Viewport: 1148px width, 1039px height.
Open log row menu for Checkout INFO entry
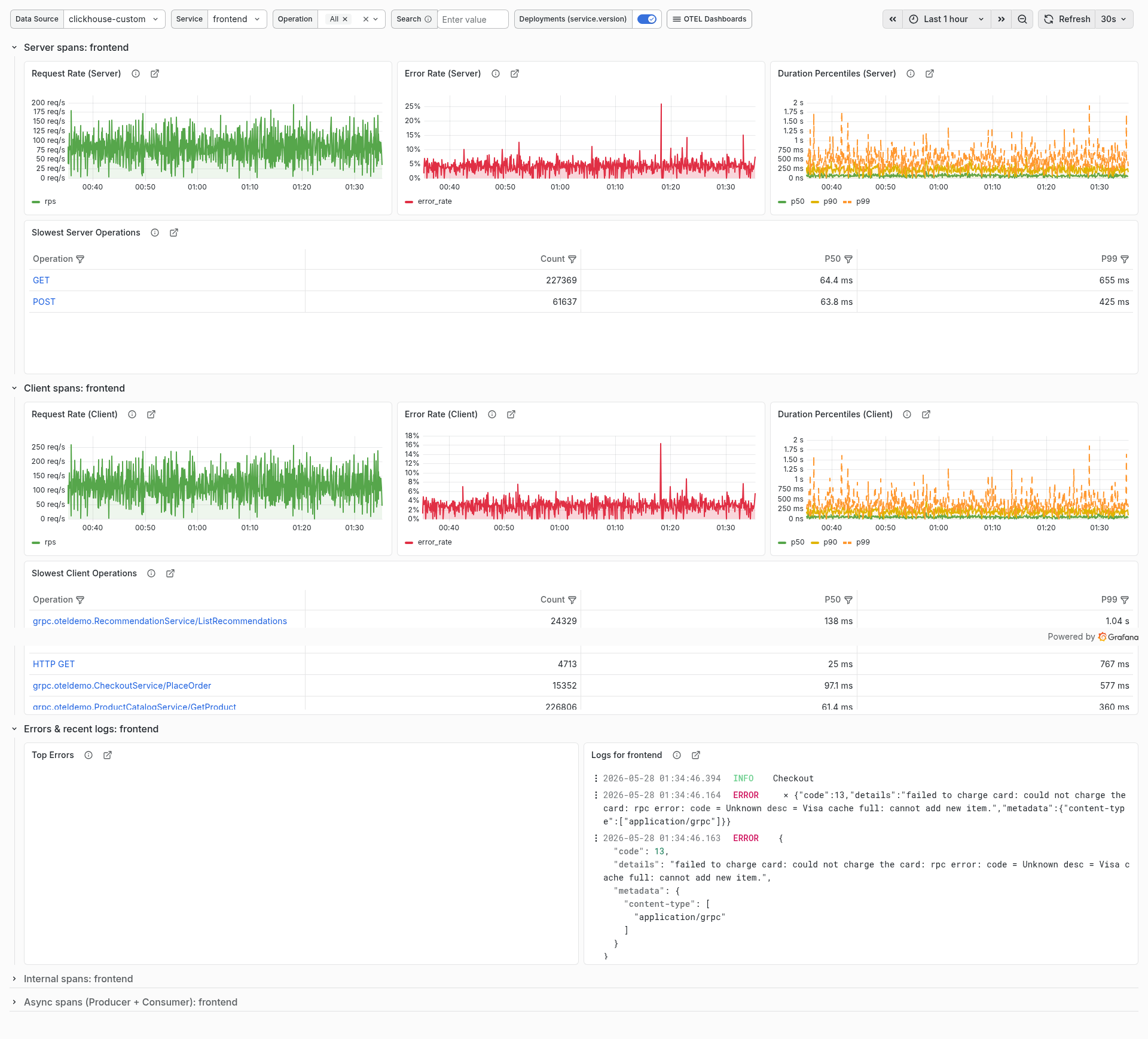(596, 778)
